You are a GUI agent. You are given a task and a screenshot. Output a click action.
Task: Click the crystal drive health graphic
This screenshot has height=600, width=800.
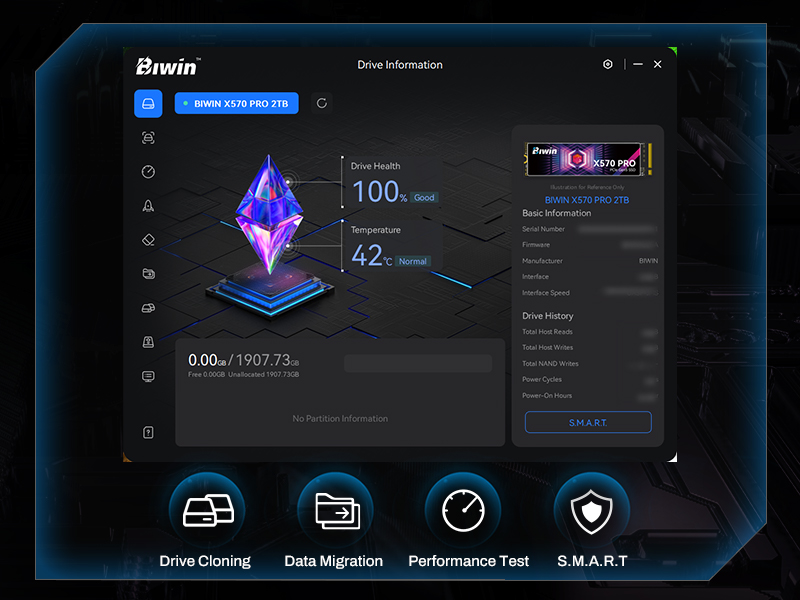pos(269,214)
